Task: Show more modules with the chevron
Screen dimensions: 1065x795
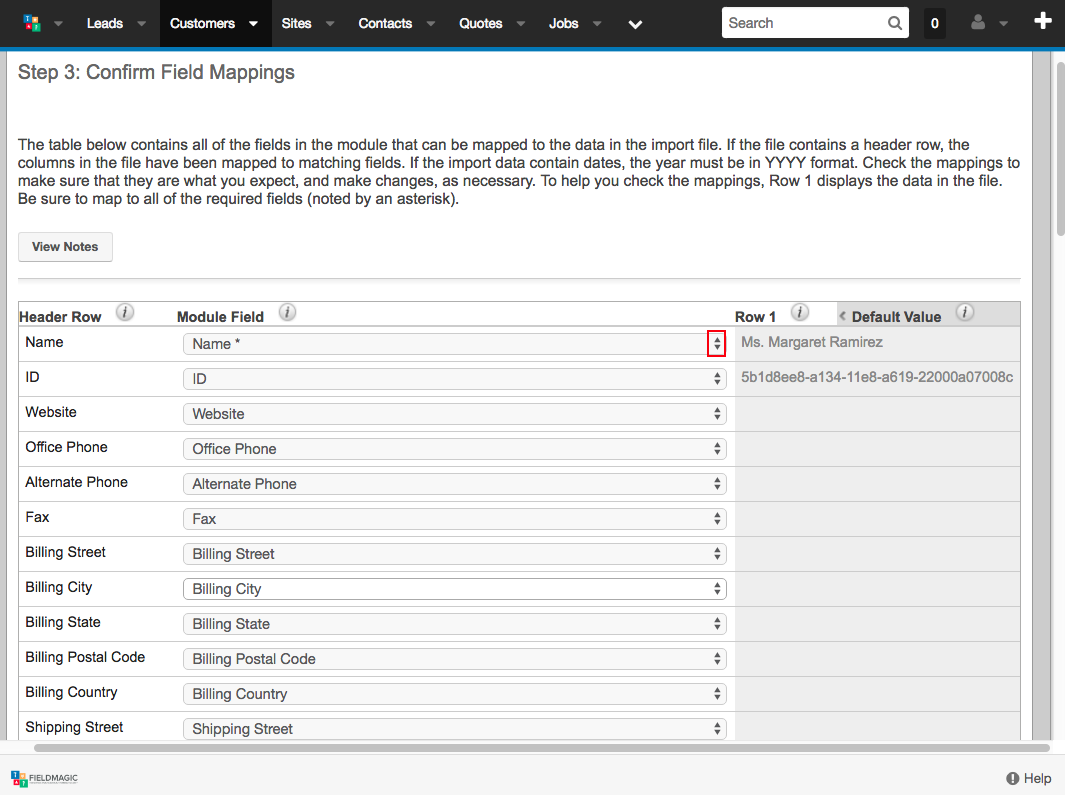Action: 635,24
